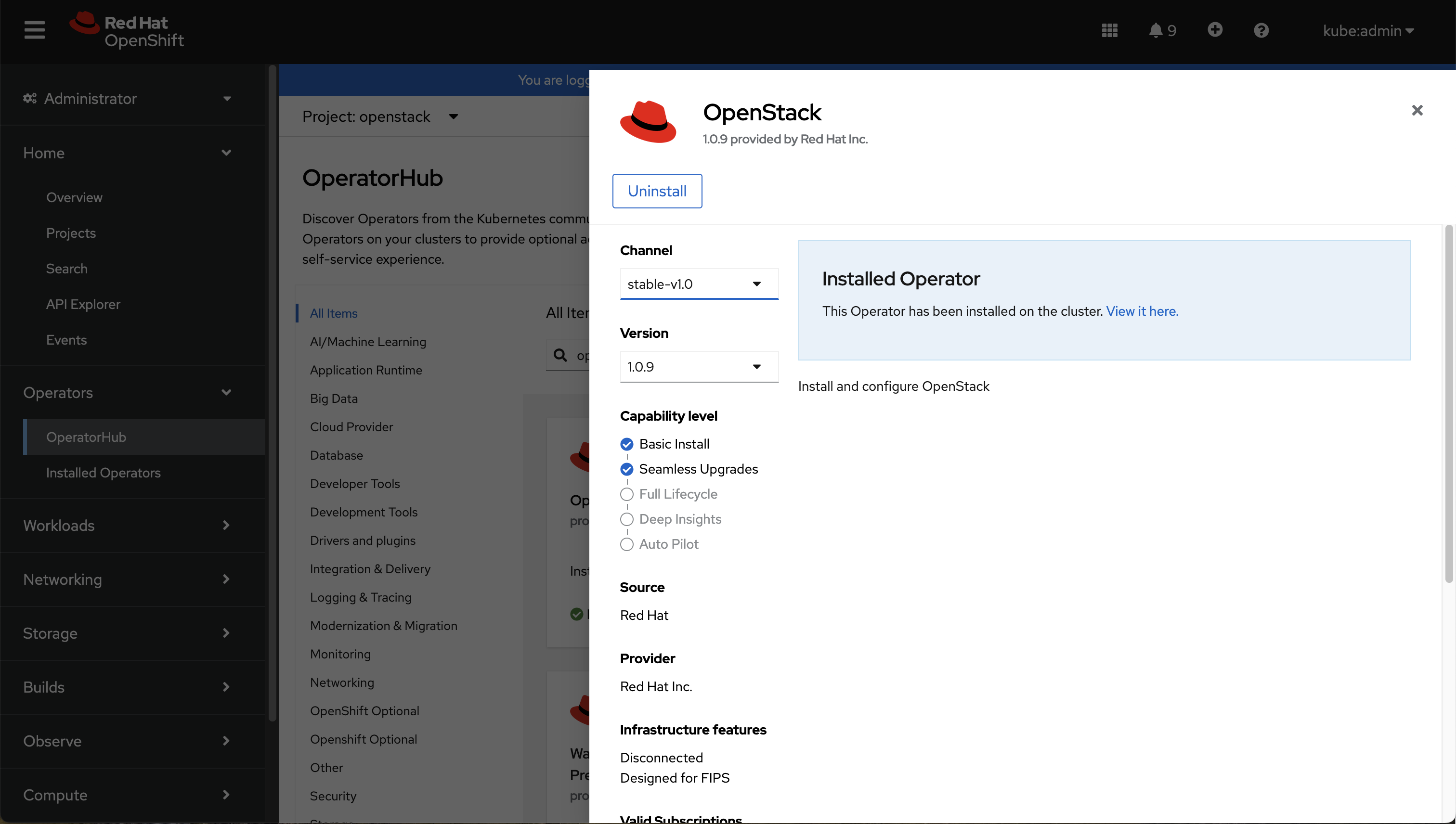Open the application launcher grid icon

[1109, 30]
